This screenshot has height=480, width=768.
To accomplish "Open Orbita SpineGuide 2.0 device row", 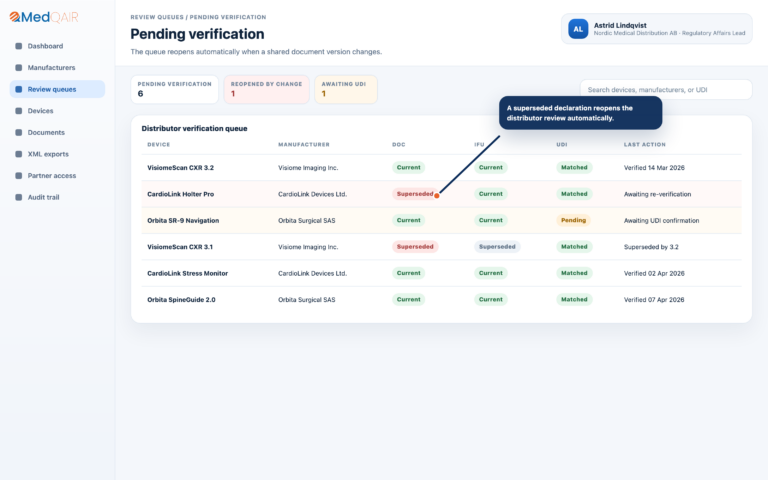I will 441,300.
